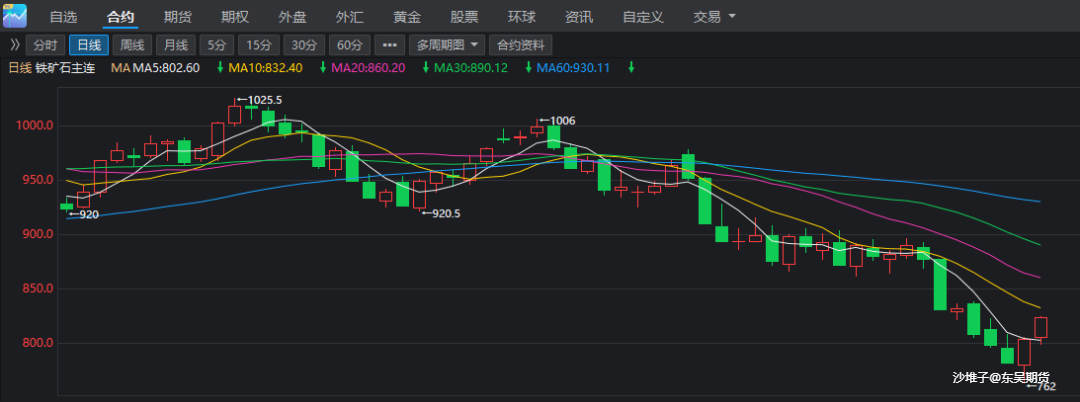Click green down arrow after MA5
The width and height of the screenshot is (1080, 402).
(220, 67)
